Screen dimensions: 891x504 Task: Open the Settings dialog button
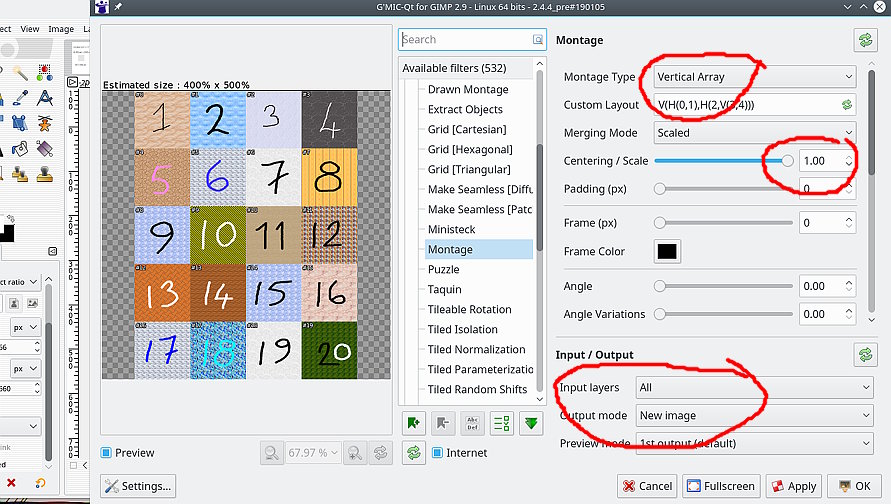coord(138,486)
